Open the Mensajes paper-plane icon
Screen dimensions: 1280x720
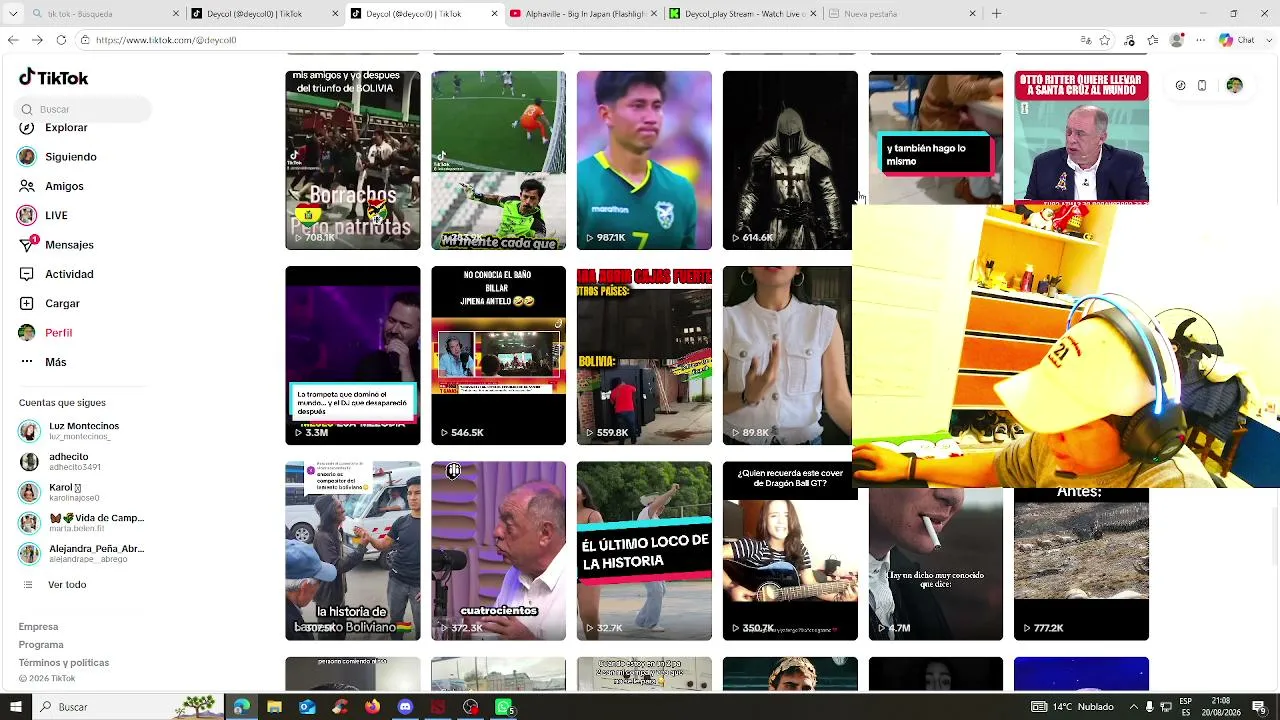pyautogui.click(x=27, y=245)
